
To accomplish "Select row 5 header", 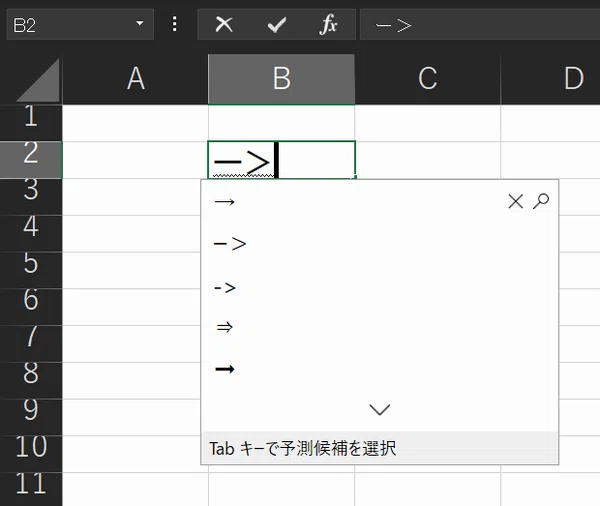I will (x=31, y=270).
